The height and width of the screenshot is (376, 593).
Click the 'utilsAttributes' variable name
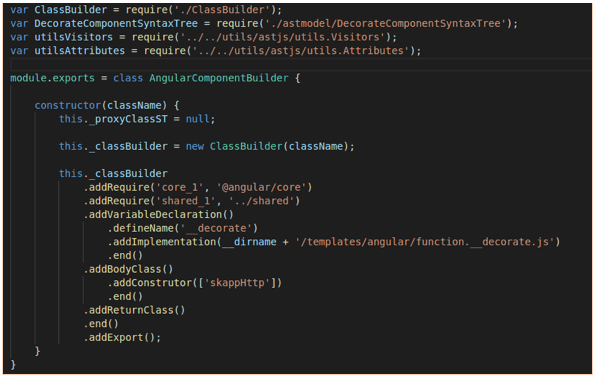pos(79,51)
